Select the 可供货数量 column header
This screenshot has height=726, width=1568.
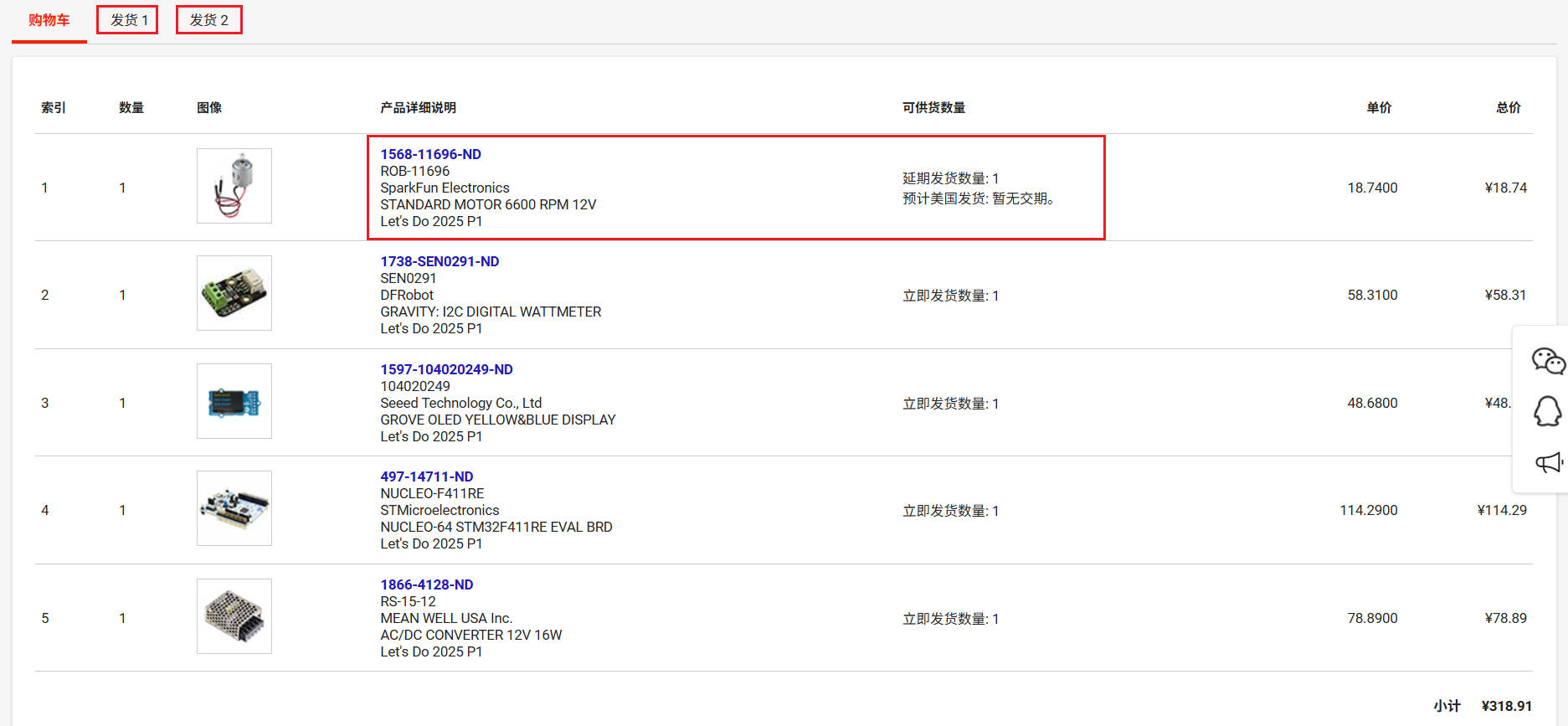933,107
